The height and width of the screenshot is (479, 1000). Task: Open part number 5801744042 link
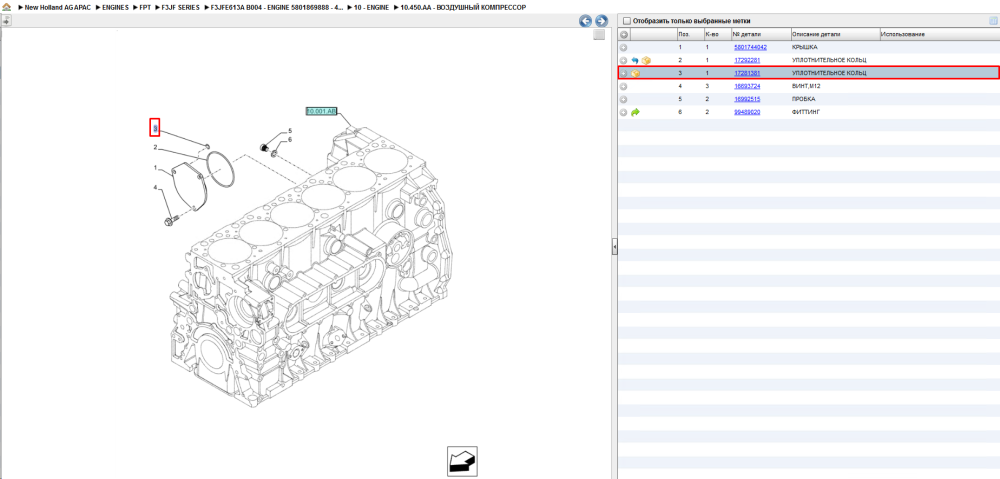click(750, 47)
